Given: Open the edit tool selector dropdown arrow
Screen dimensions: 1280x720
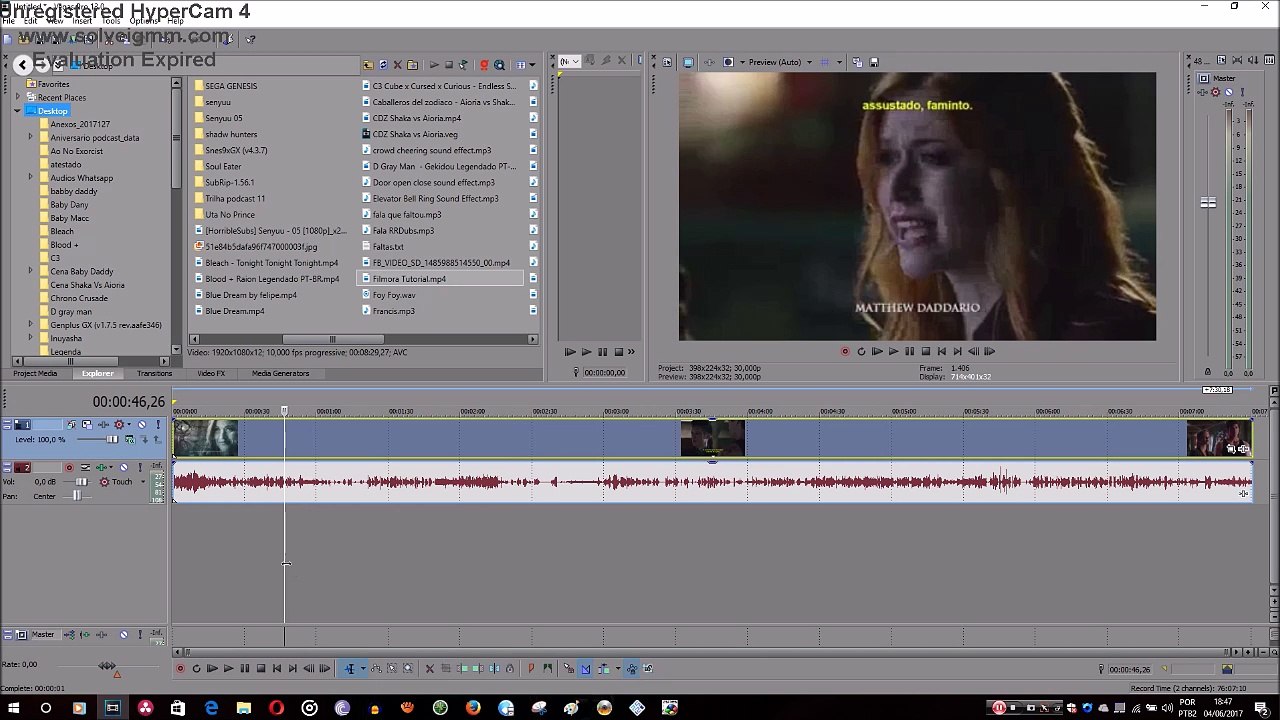Looking at the screenshot, I should click(x=363, y=669).
